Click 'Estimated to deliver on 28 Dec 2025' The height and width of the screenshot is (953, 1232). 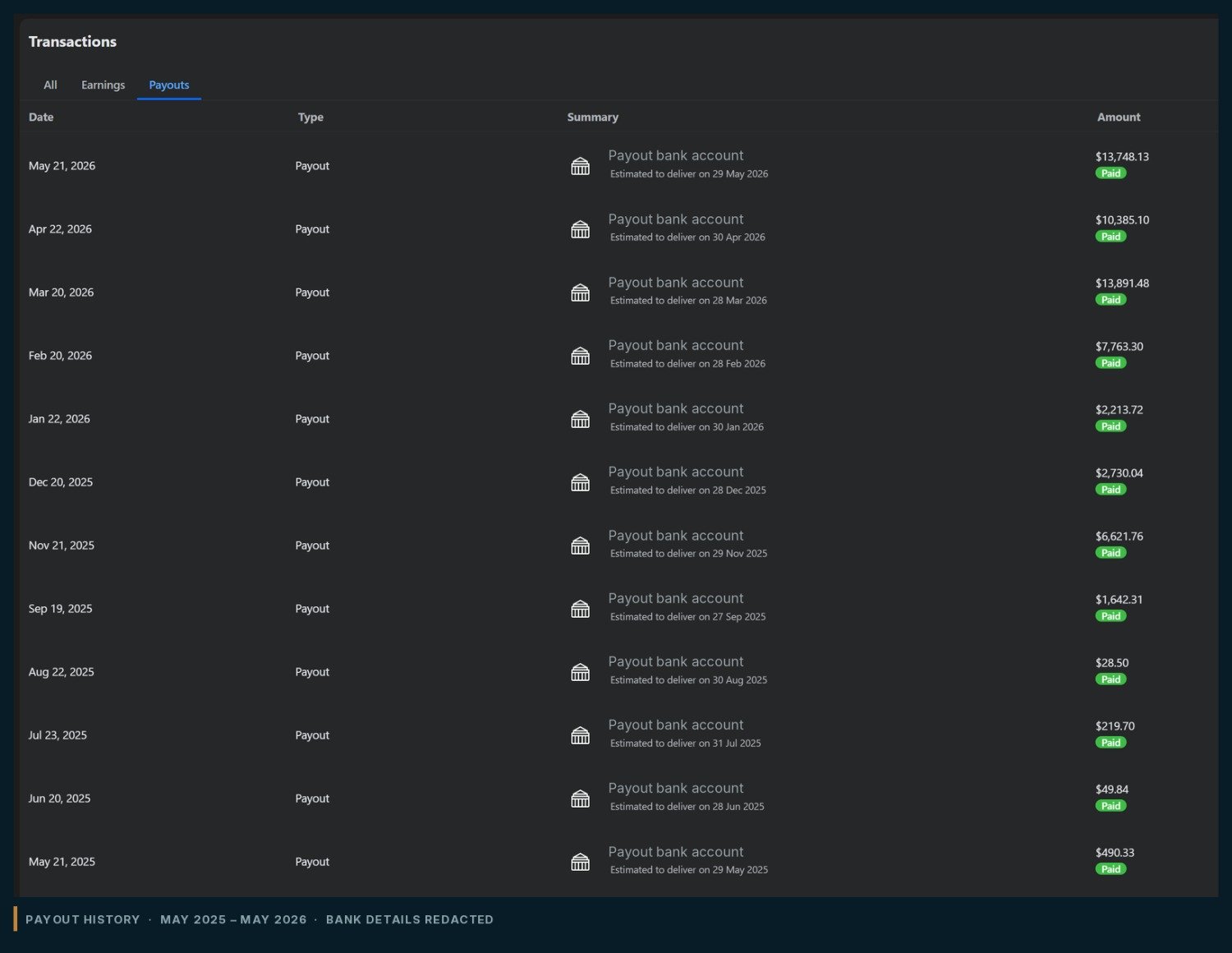click(x=688, y=490)
